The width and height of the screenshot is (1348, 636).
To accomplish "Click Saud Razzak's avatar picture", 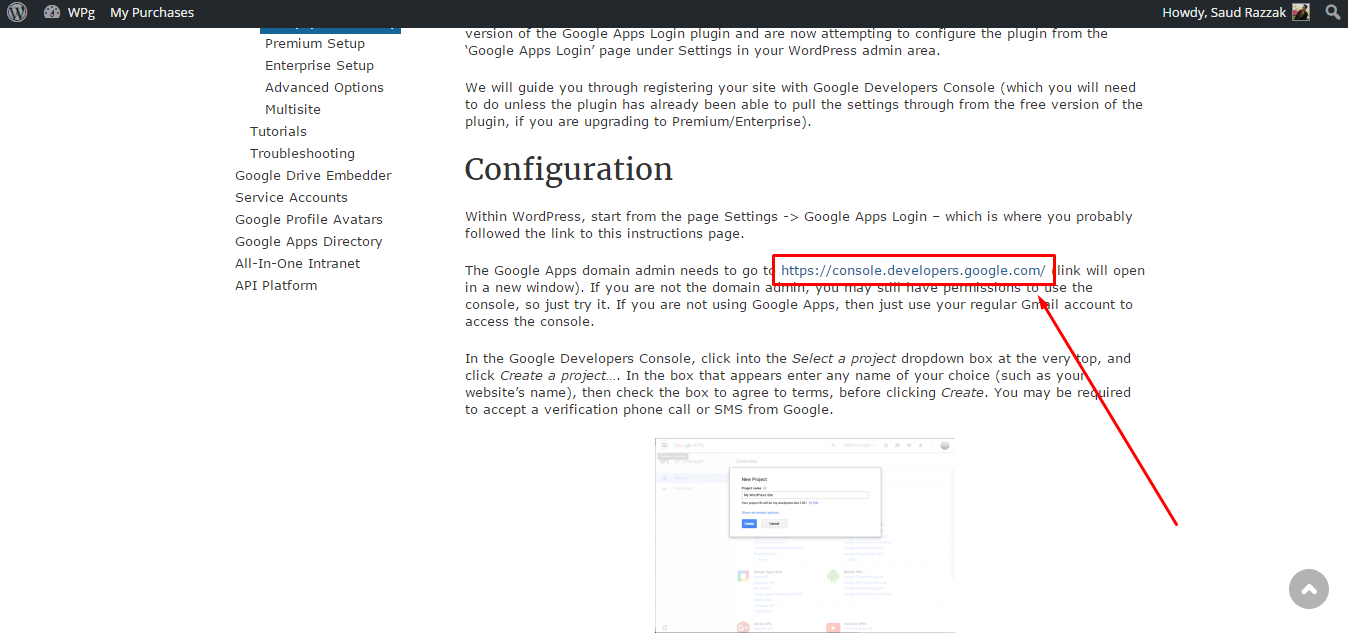I will 1300,13.
